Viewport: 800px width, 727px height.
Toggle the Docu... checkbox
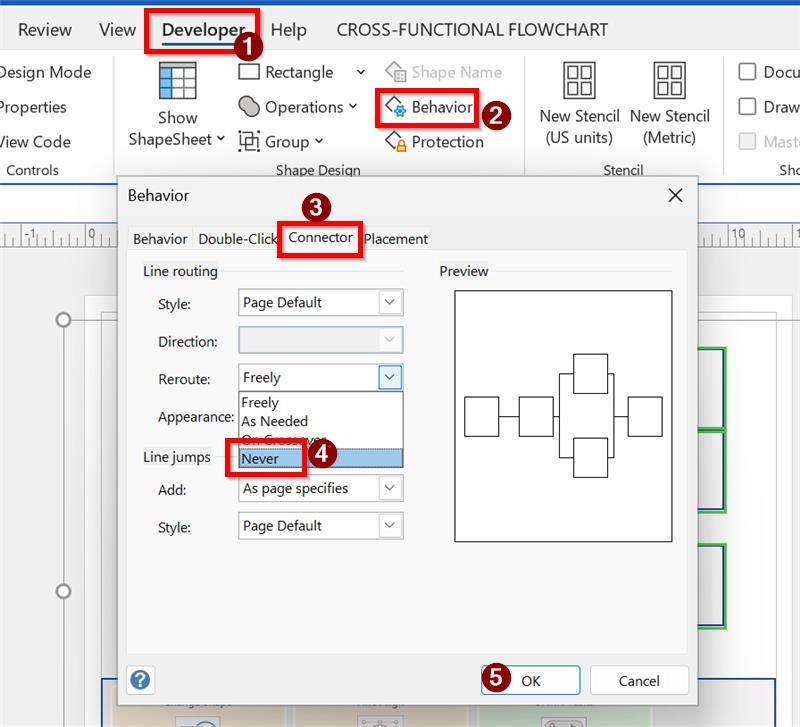click(747, 71)
